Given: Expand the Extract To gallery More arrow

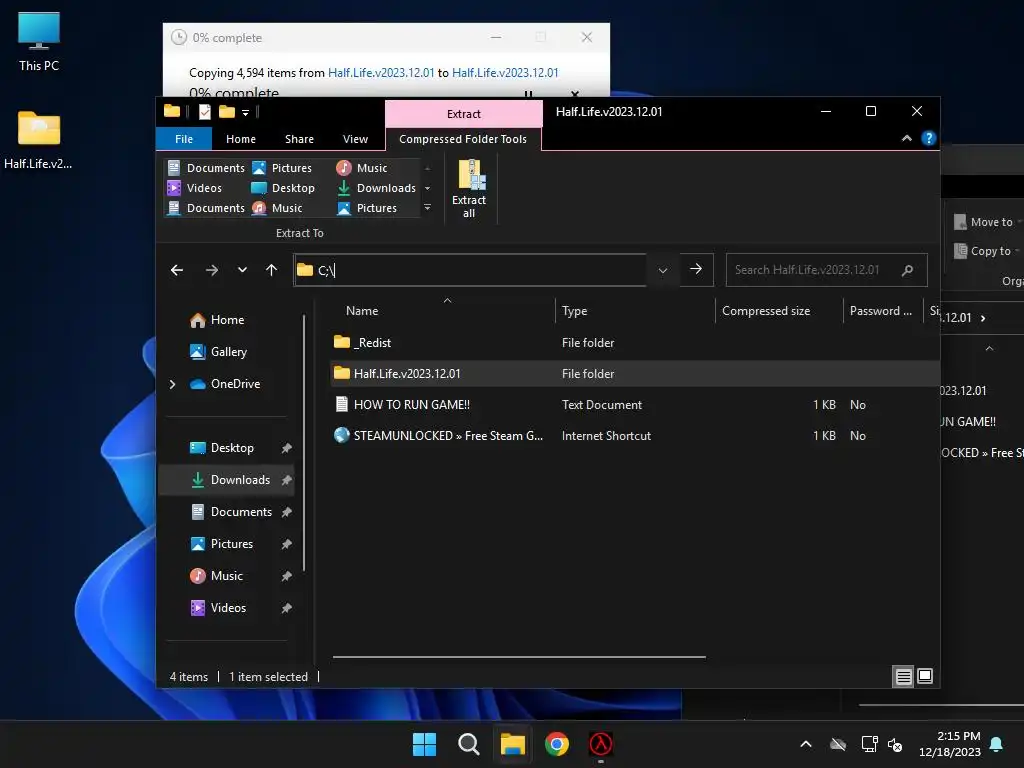Looking at the screenshot, I should click(x=428, y=208).
